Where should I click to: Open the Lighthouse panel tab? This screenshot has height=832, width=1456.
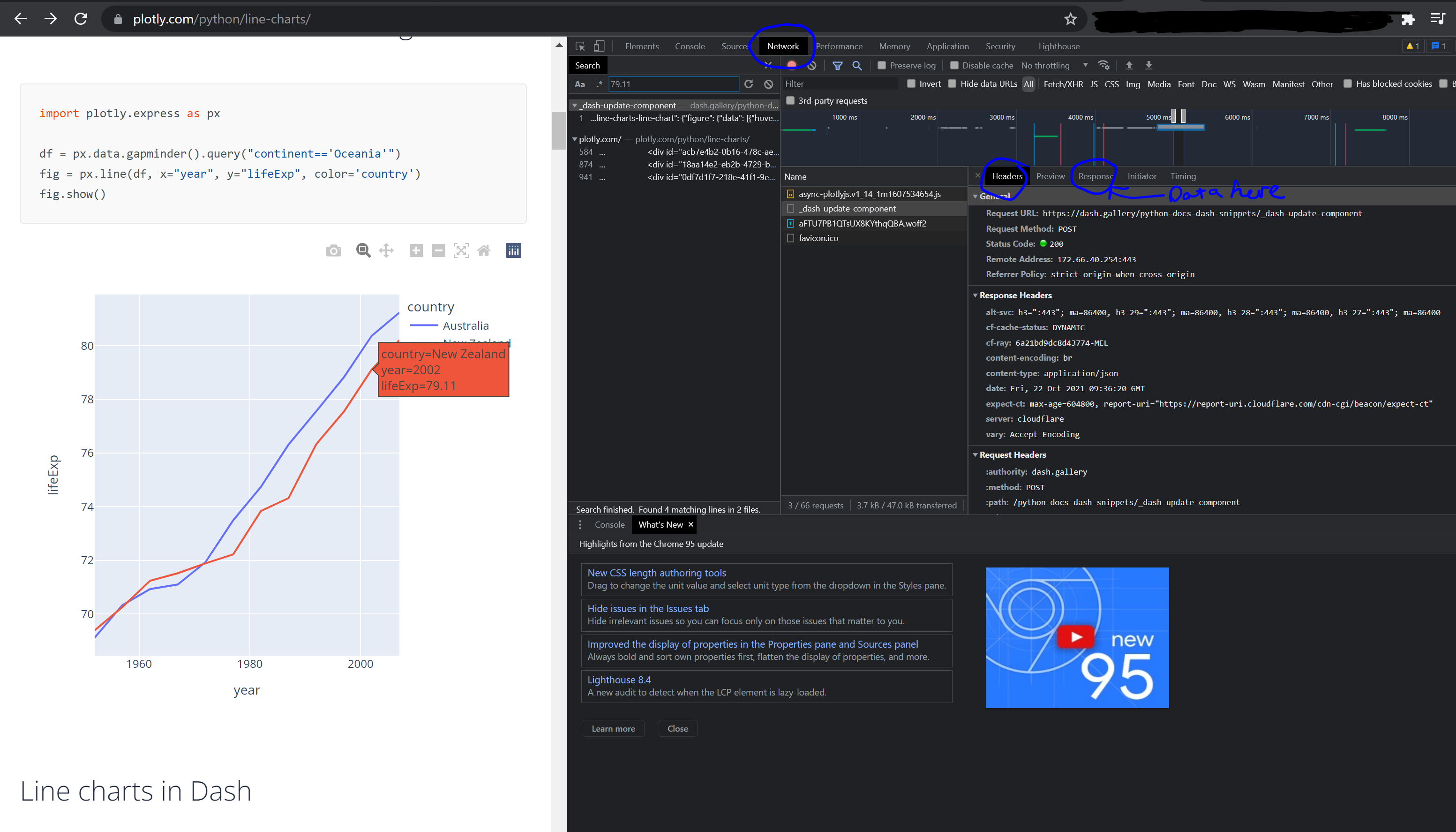pyautogui.click(x=1059, y=46)
